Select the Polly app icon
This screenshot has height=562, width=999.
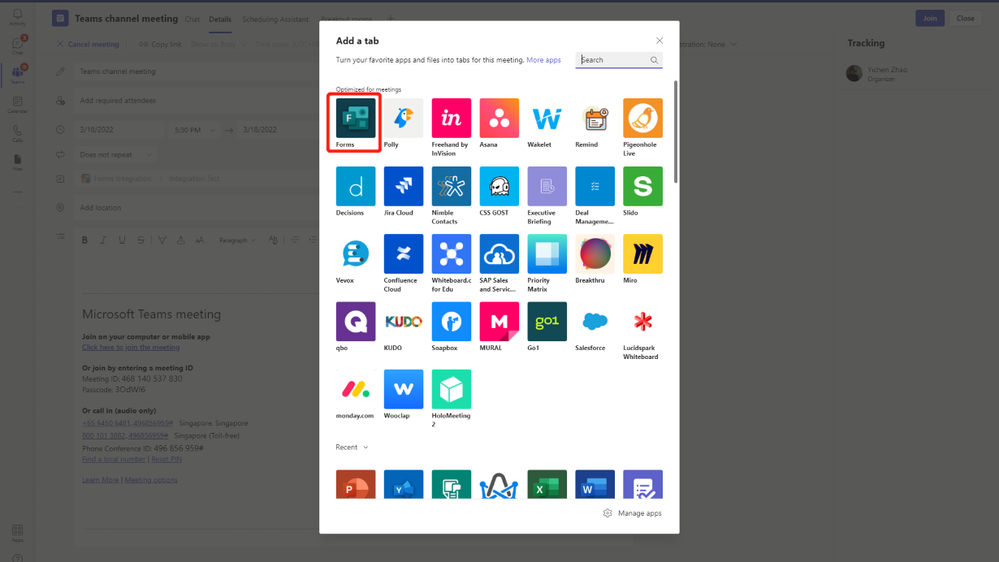(403, 119)
